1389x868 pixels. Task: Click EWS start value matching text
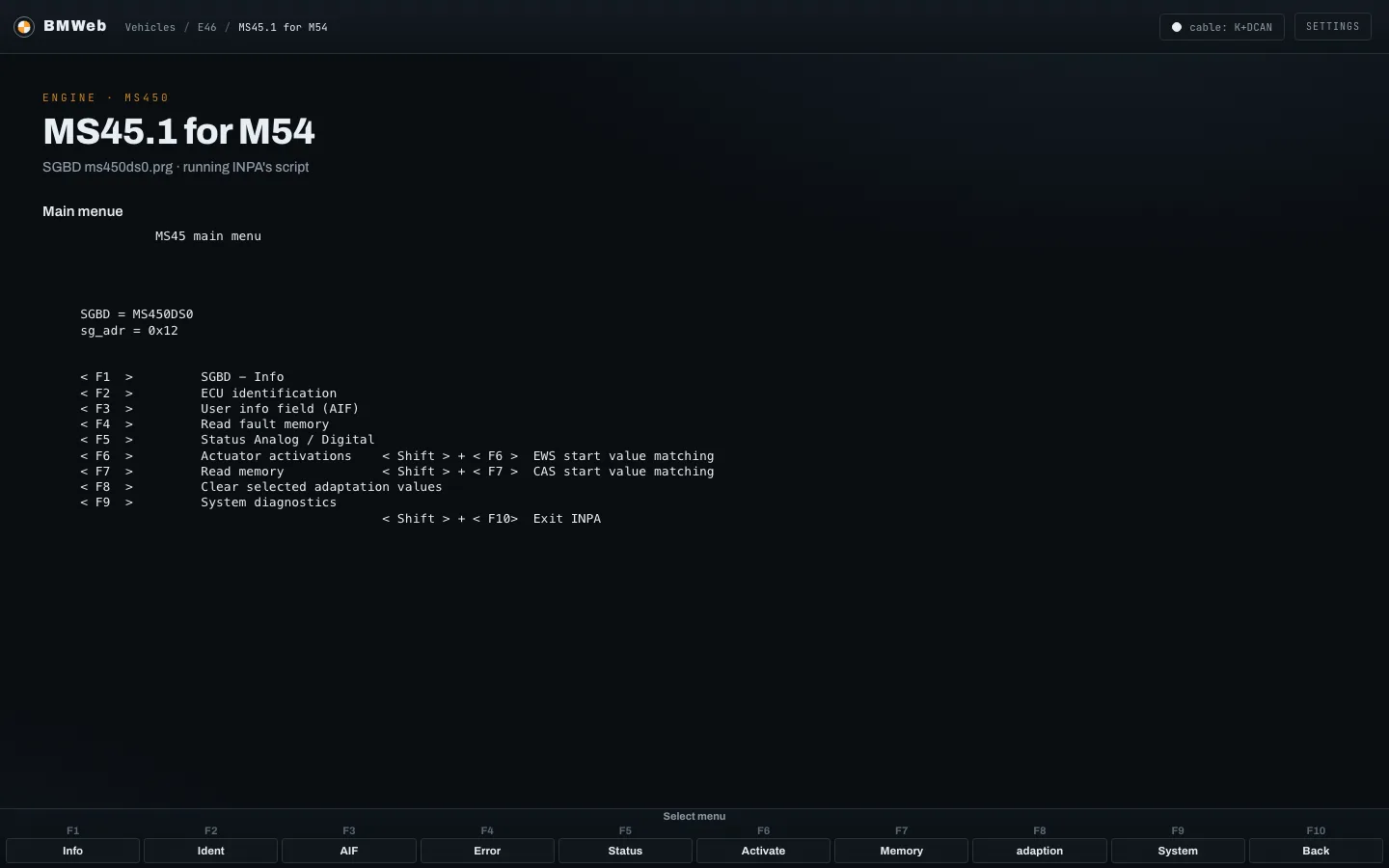coord(624,456)
